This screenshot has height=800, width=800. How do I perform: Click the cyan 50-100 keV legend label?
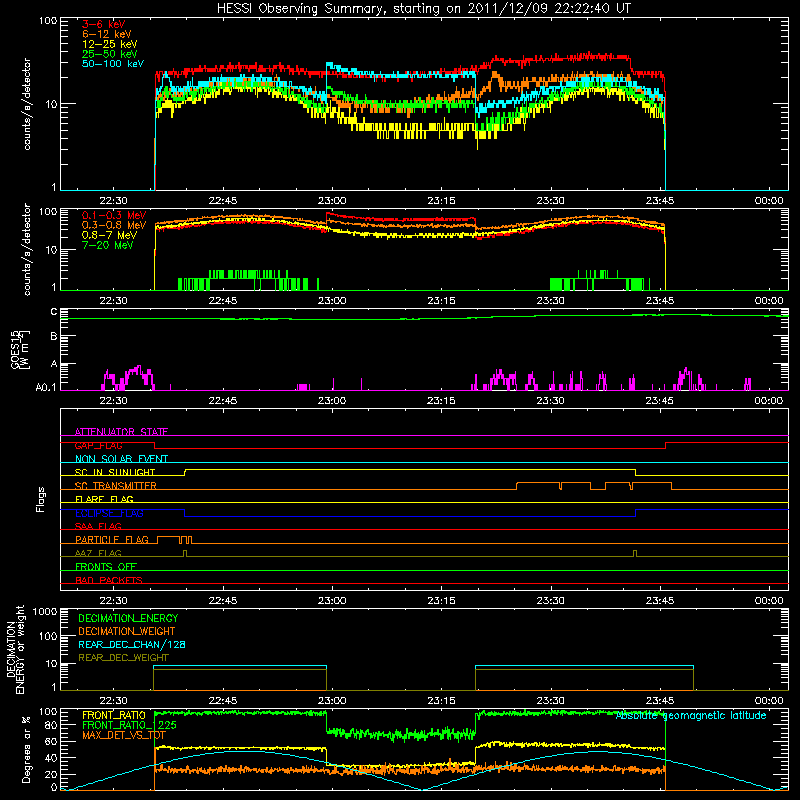[x=113, y=64]
